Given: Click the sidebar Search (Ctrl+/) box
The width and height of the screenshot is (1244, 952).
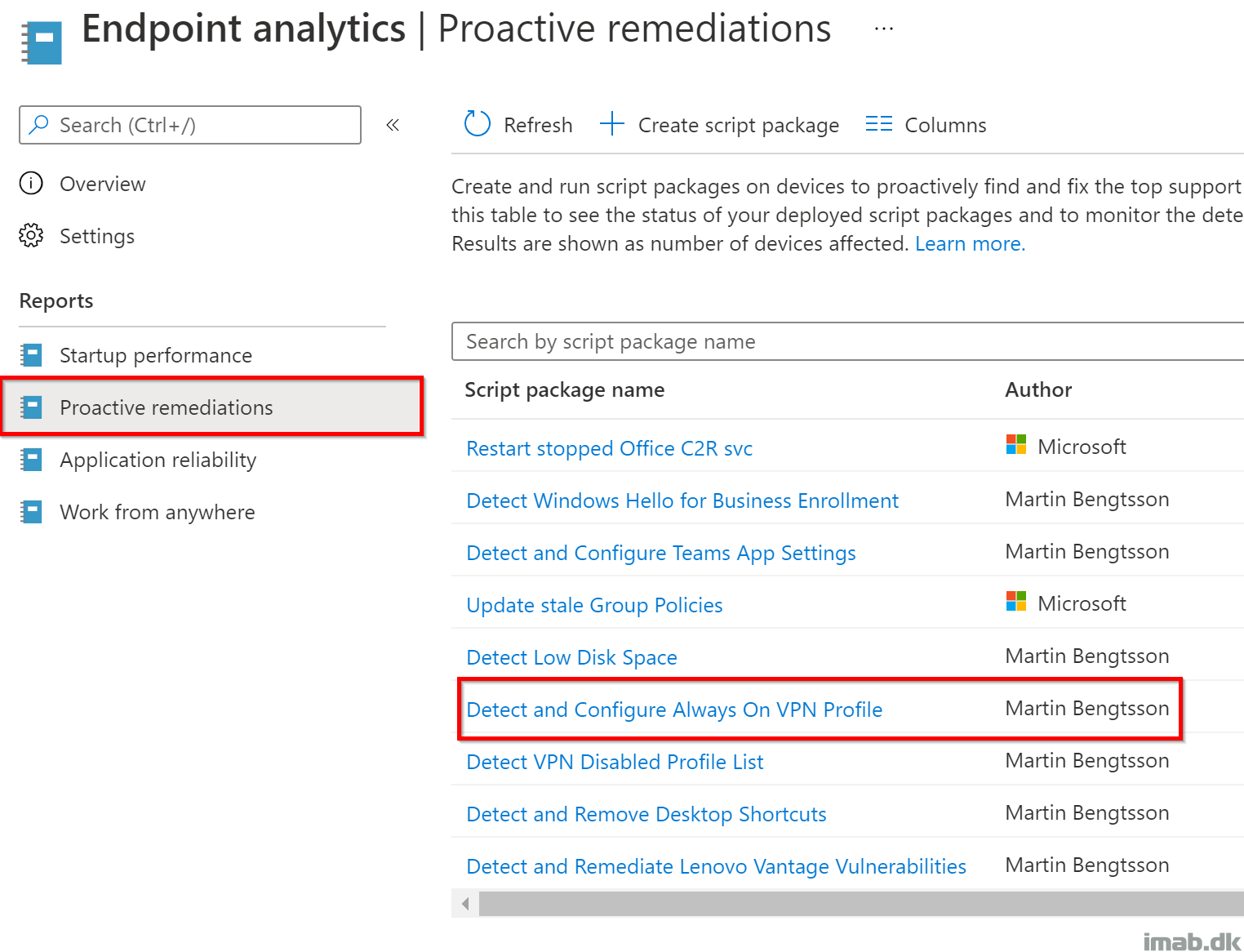Looking at the screenshot, I should [190, 125].
